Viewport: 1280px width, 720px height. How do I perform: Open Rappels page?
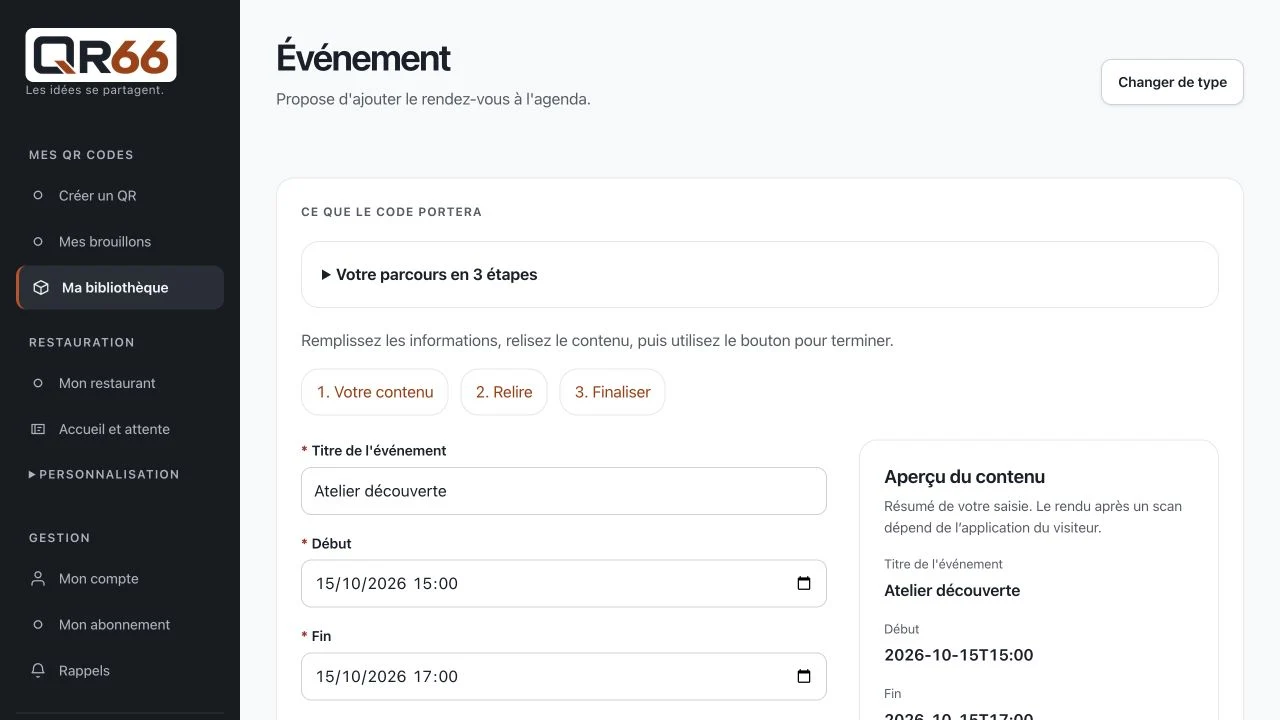120,671
